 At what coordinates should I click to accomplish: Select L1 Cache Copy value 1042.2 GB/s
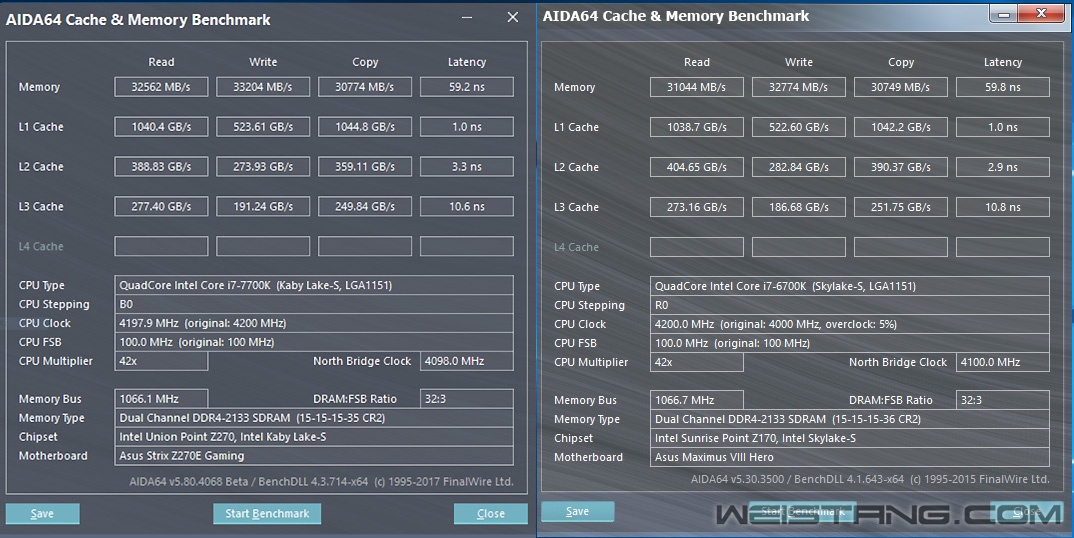(901, 127)
